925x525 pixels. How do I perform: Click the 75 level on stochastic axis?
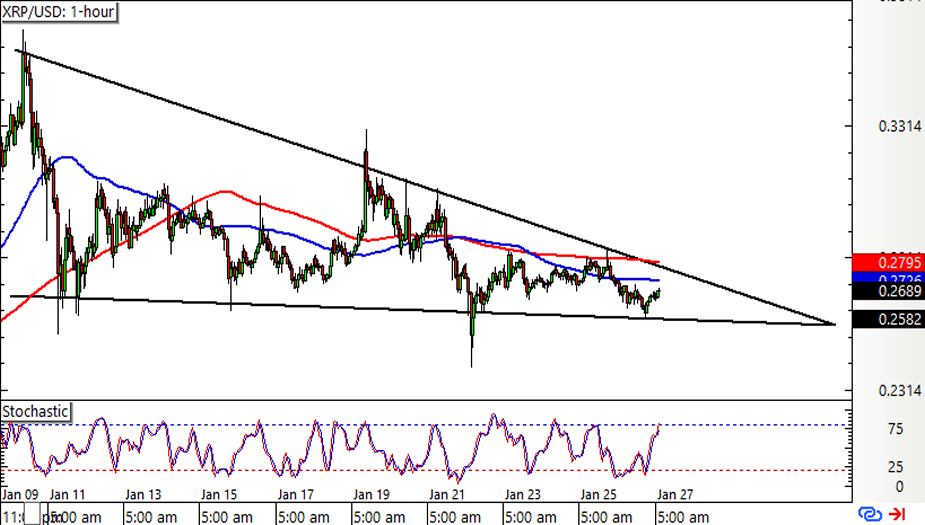coord(895,429)
